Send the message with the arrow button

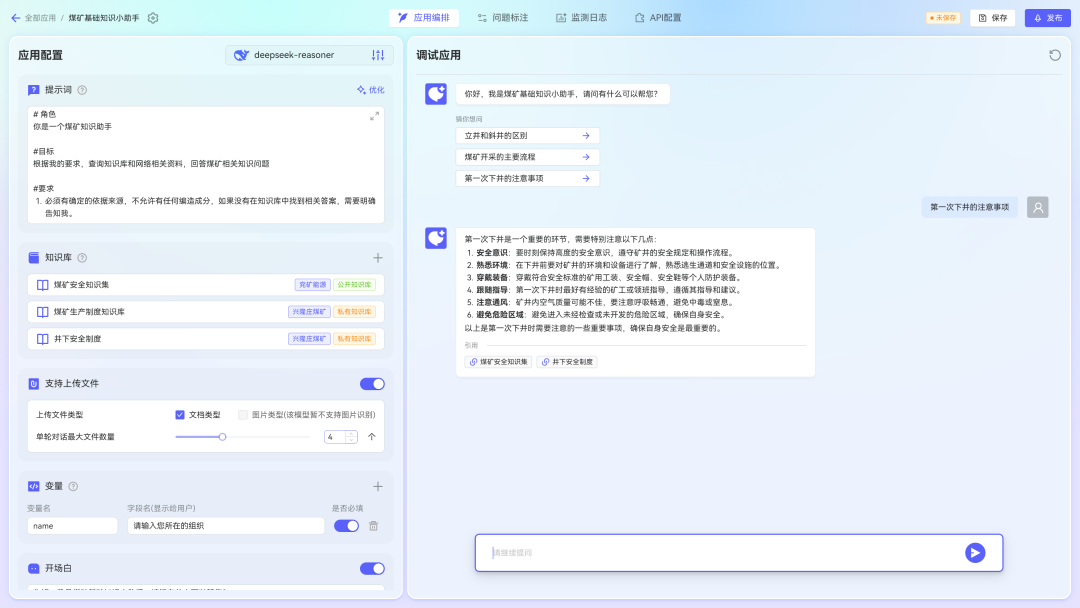pyautogui.click(x=975, y=553)
